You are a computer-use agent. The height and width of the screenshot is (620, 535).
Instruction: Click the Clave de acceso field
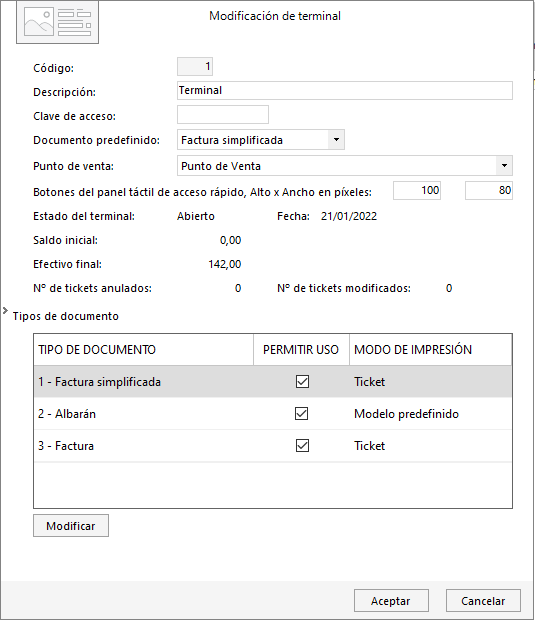click(x=223, y=115)
